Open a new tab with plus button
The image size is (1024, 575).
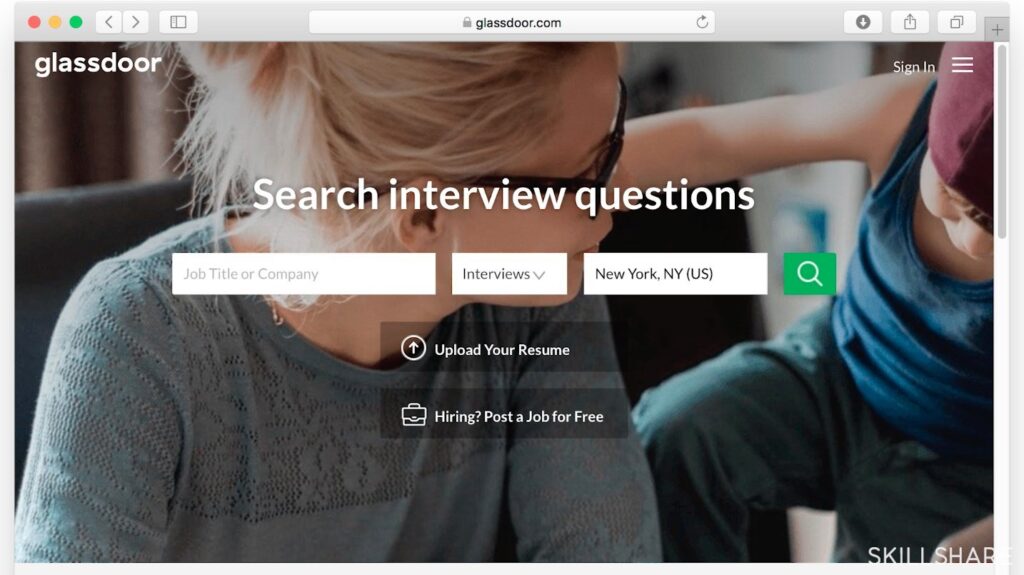click(997, 29)
